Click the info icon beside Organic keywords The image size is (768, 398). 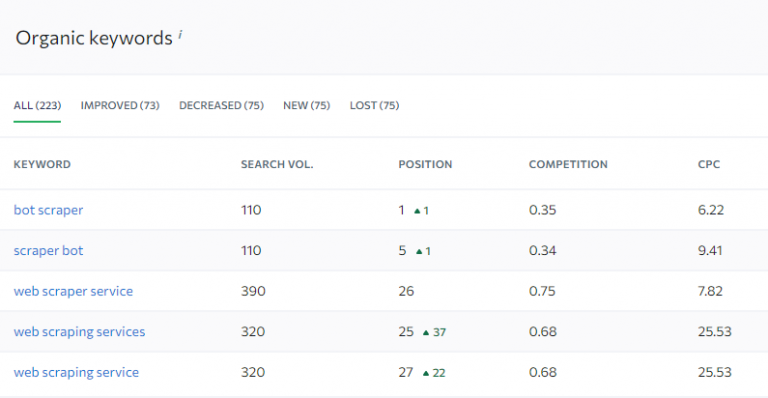(x=180, y=35)
